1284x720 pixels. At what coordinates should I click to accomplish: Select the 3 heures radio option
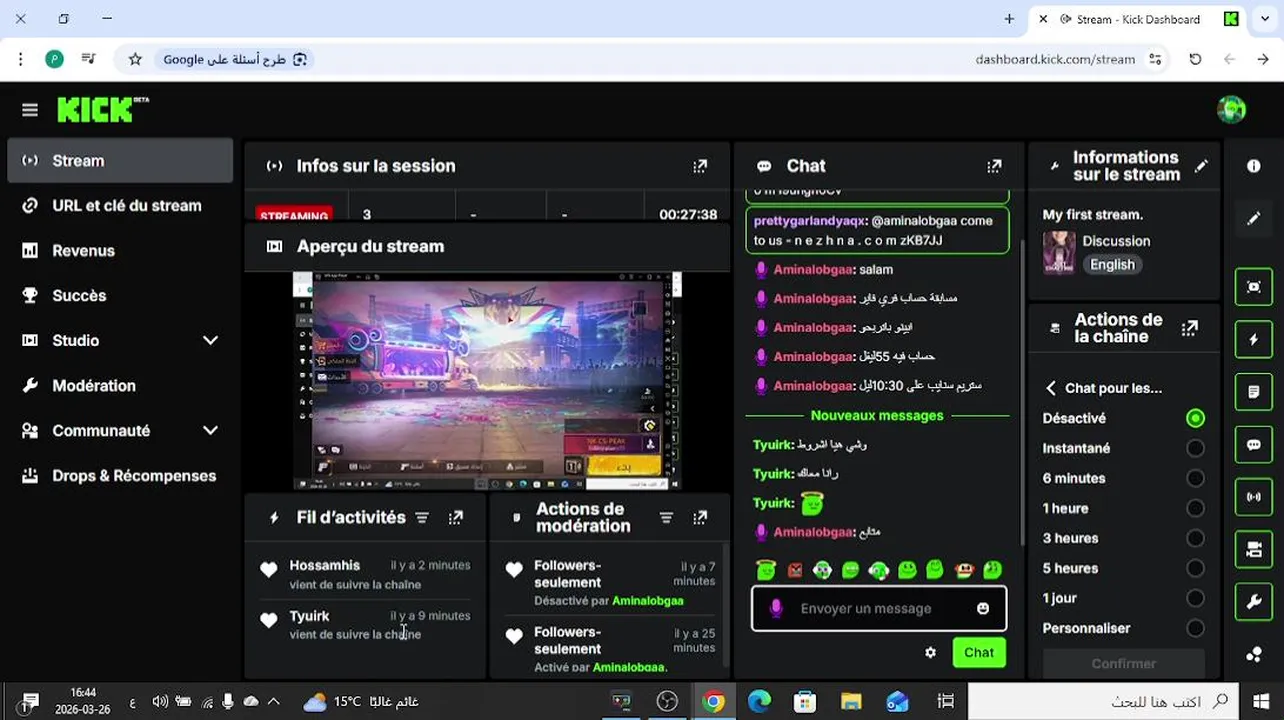[1195, 538]
